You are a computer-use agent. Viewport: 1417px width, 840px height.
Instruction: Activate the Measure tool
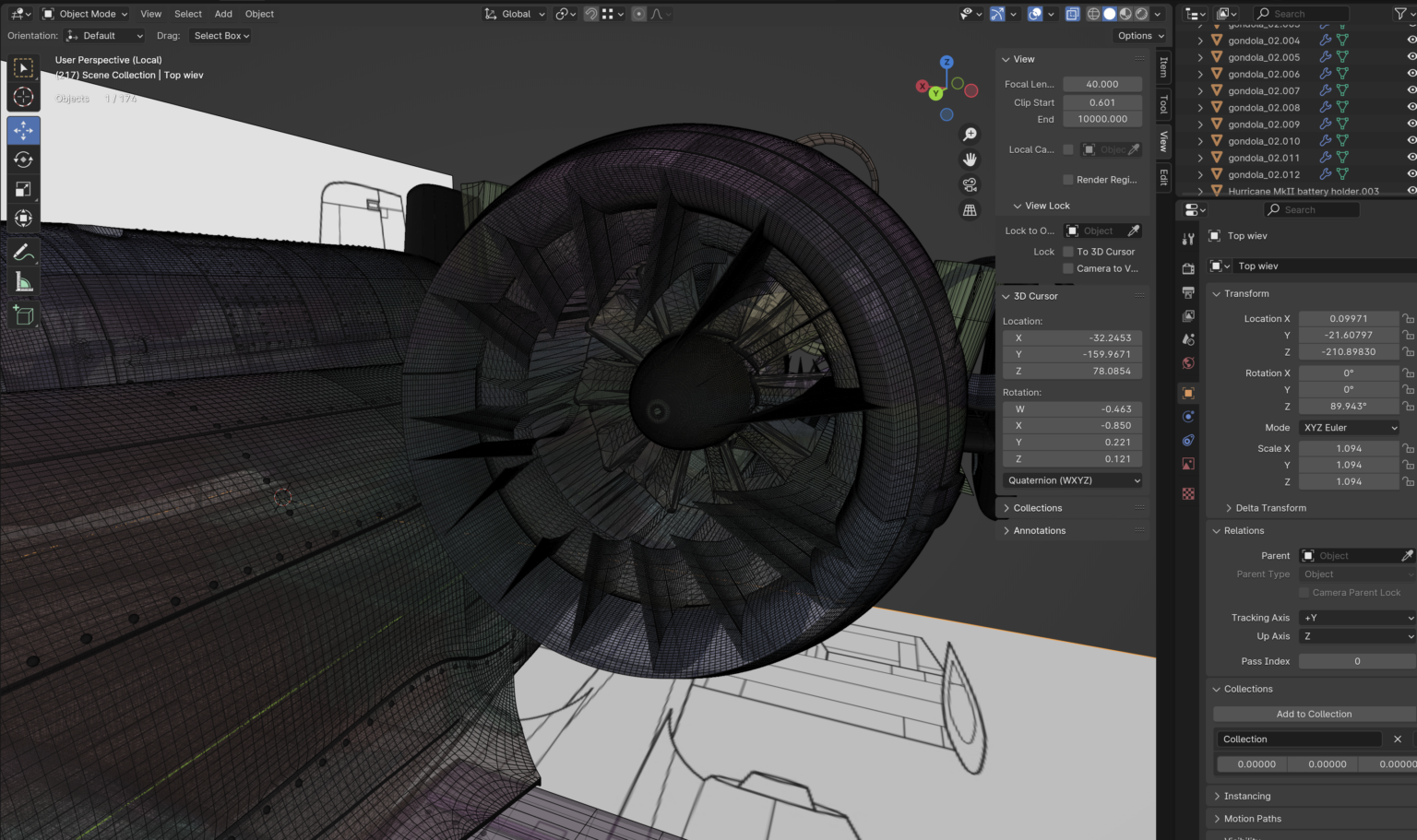click(x=23, y=281)
